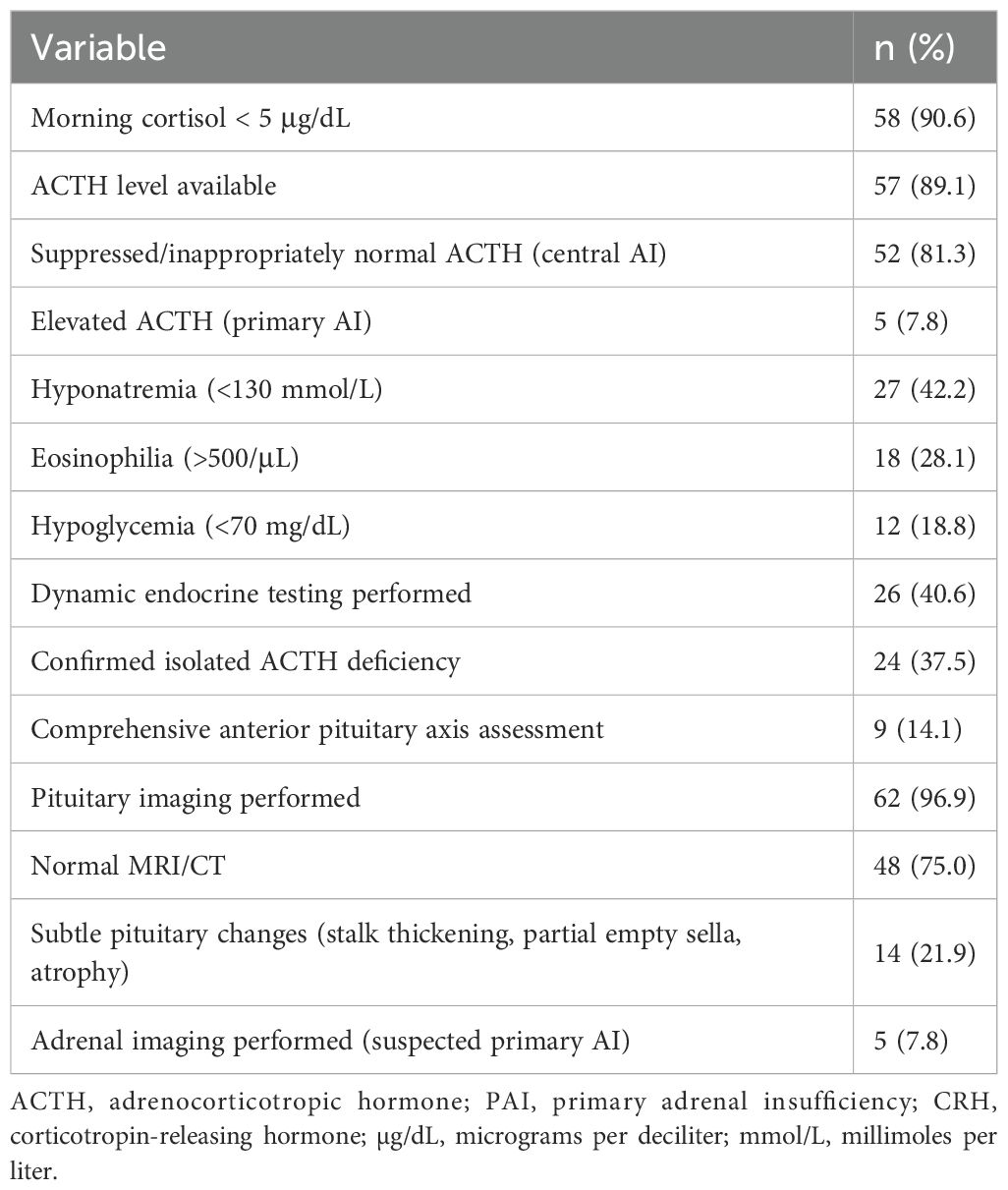This screenshot has width=1008, height=1190.
Task: Select the "Pituitary imaging performed" row label
Action: (x=196, y=797)
